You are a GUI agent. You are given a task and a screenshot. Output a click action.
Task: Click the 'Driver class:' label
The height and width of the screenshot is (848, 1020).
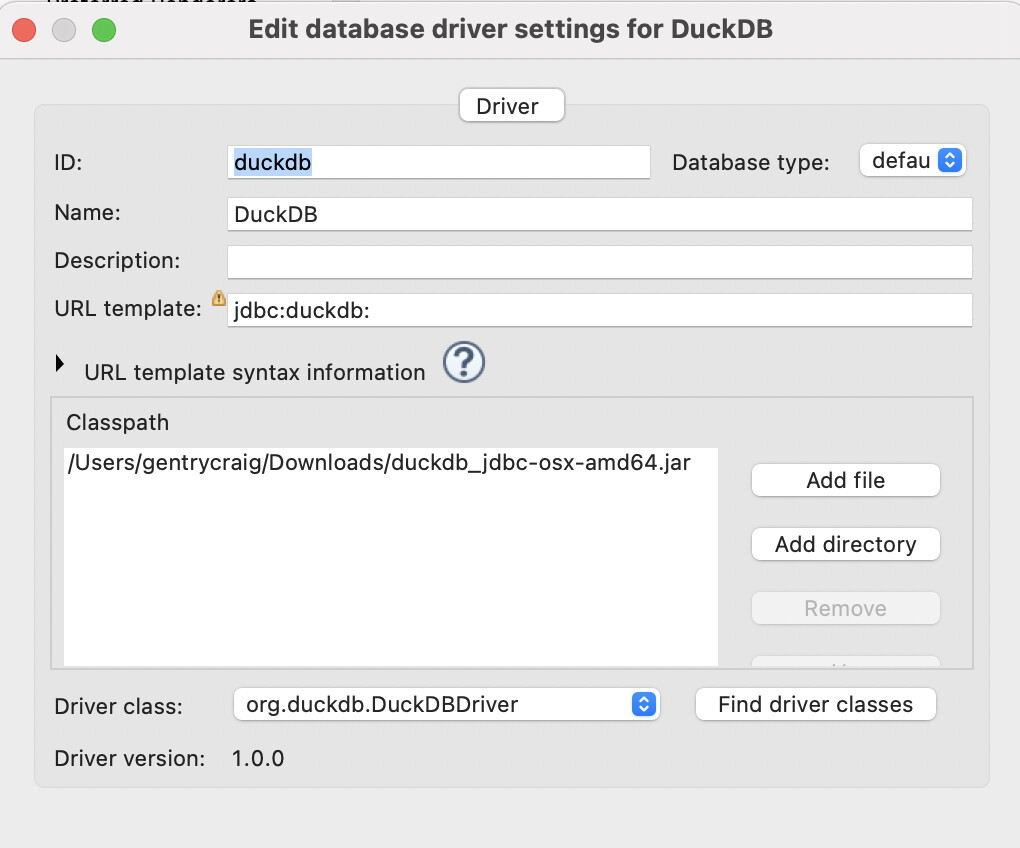pos(118,706)
